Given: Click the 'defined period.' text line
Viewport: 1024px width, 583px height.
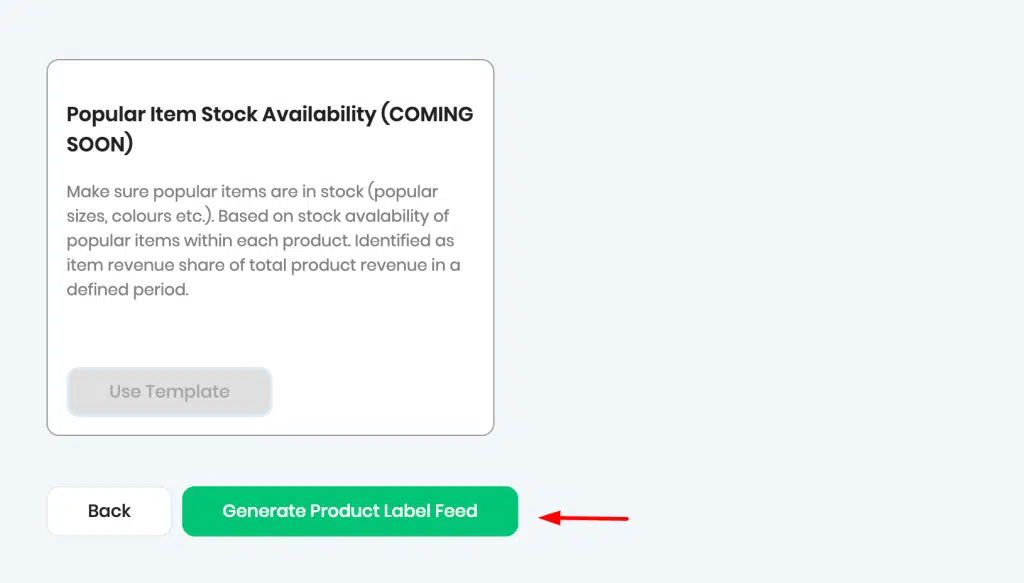Looking at the screenshot, I should pos(127,289).
